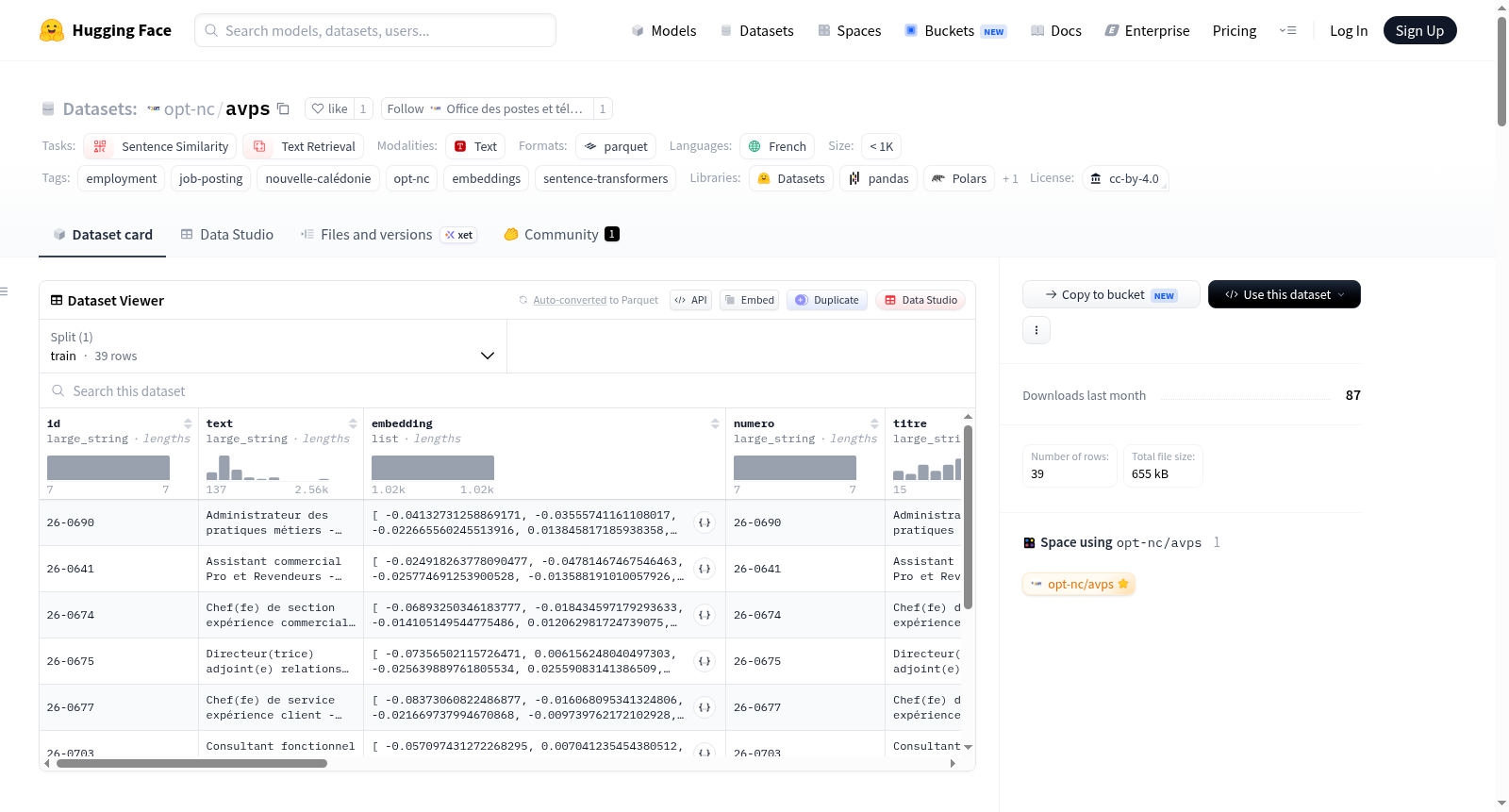Click the API button
The width and height of the screenshot is (1509, 812).
pos(691,300)
